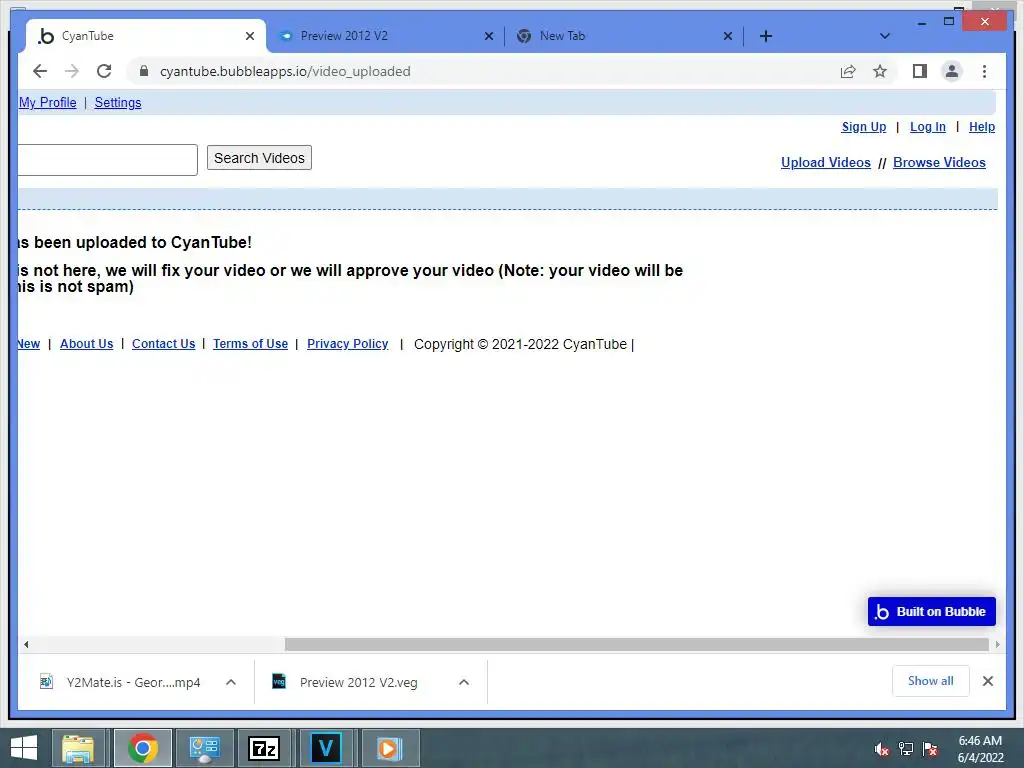Open the About Us footer link
The width and height of the screenshot is (1024, 768).
pyautogui.click(x=87, y=344)
